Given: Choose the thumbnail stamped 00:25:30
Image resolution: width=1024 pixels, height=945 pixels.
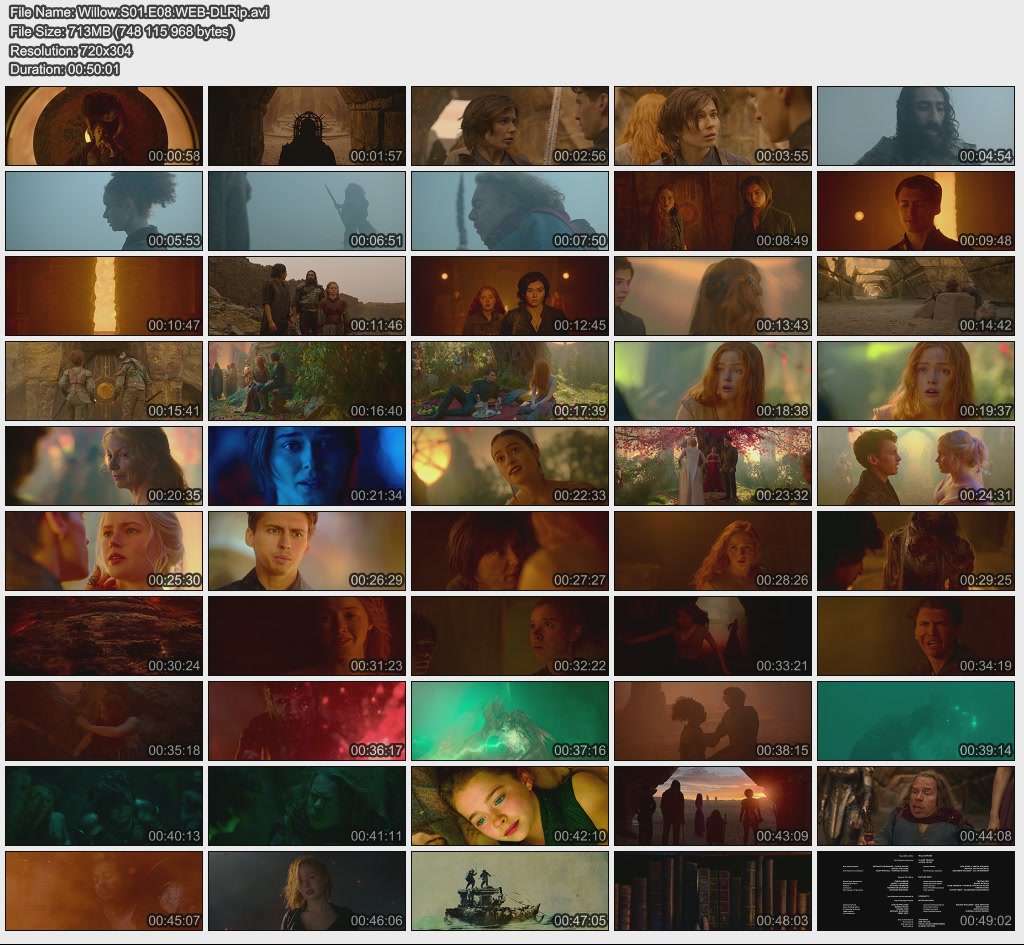Looking at the screenshot, I should (104, 551).
